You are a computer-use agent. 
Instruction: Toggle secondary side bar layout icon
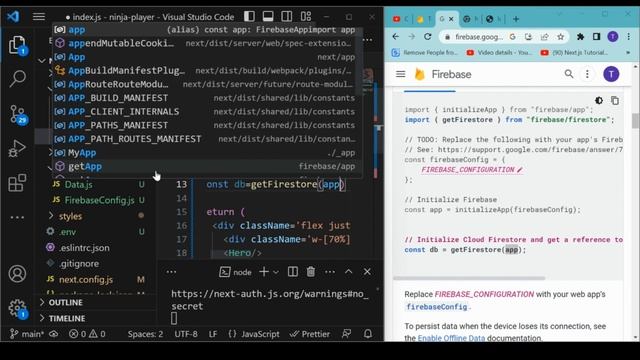tap(287, 16)
